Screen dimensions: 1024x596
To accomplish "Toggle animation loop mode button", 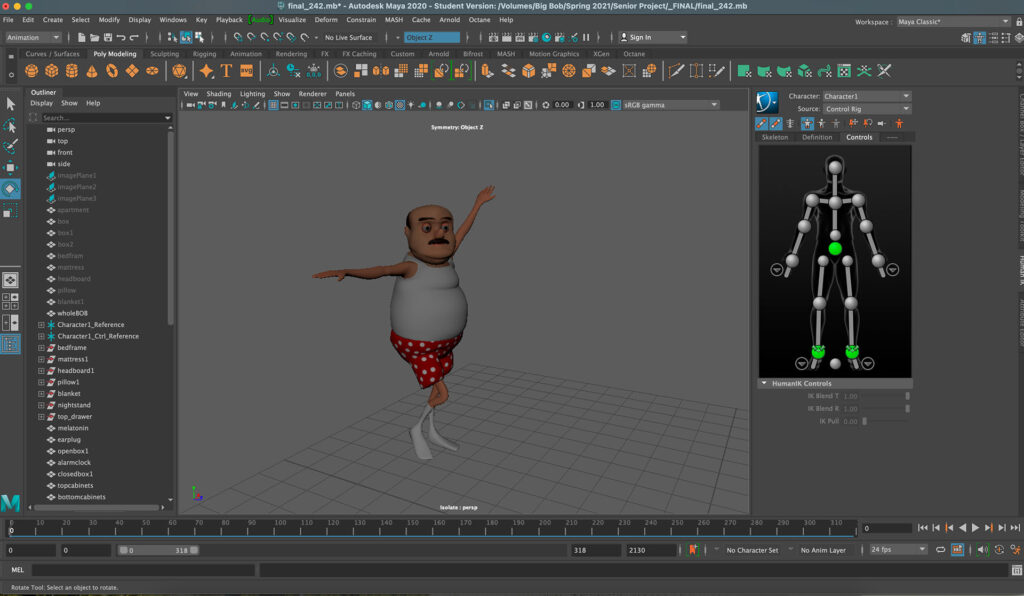I will 941,550.
